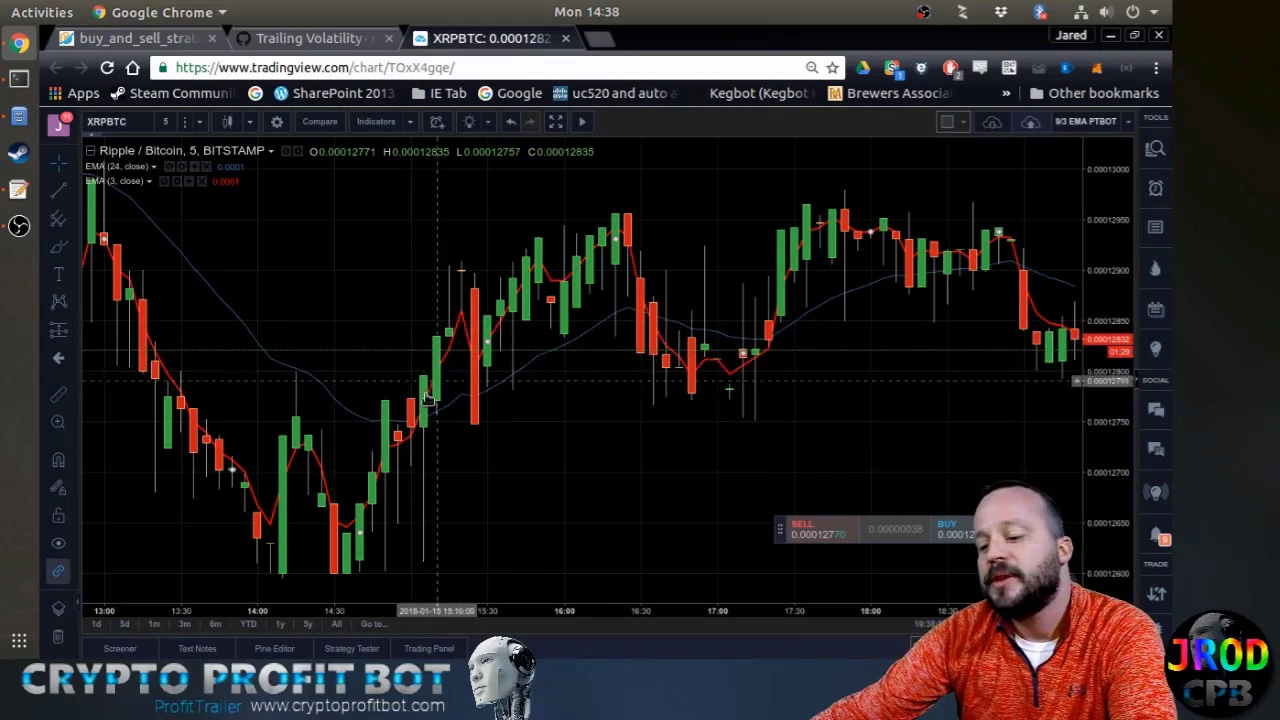Toggle hide all drawings eye icon
The width and height of the screenshot is (1280, 720).
58,543
